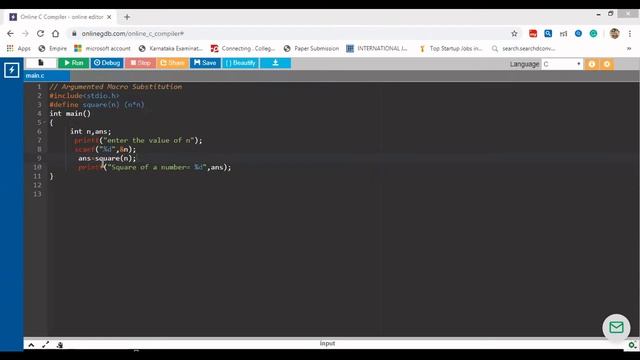This screenshot has height=360, width=640.
Task: Start debugging with the Debug button
Action: [107, 63]
